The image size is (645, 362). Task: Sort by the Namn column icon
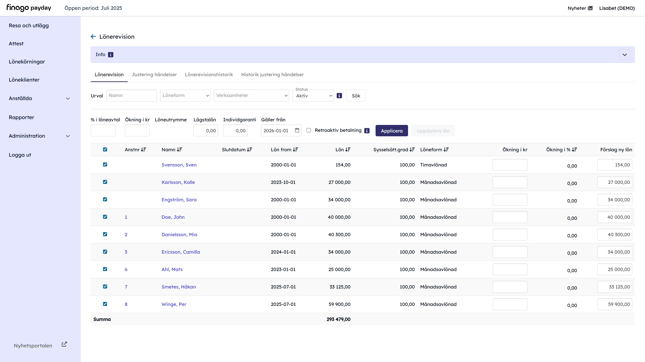click(x=180, y=150)
